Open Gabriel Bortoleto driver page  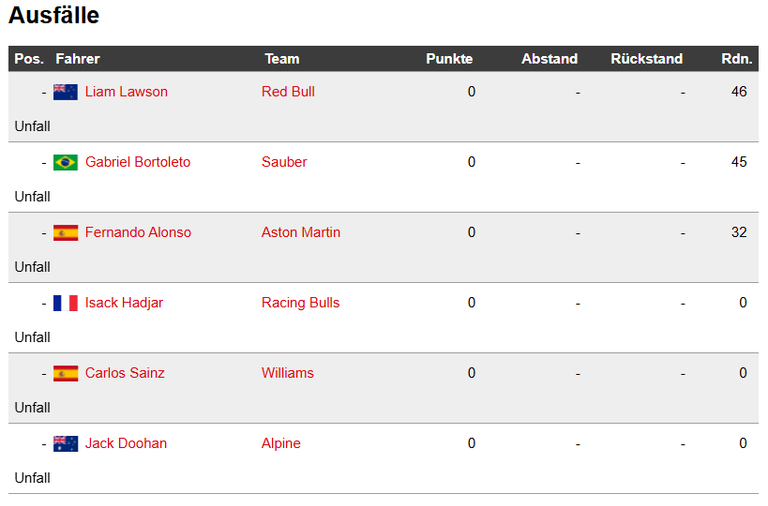[x=138, y=162]
